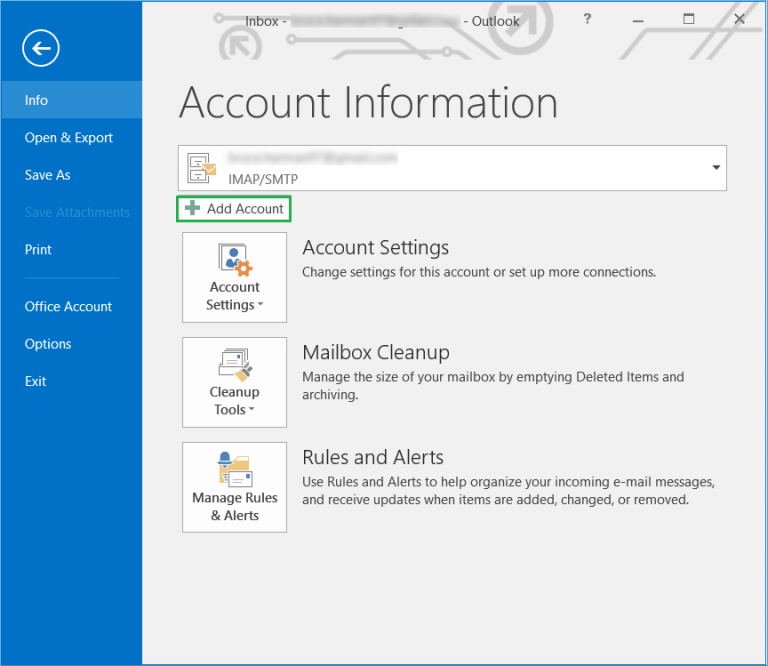Click the Cleanup Tools broom icon

point(235,365)
